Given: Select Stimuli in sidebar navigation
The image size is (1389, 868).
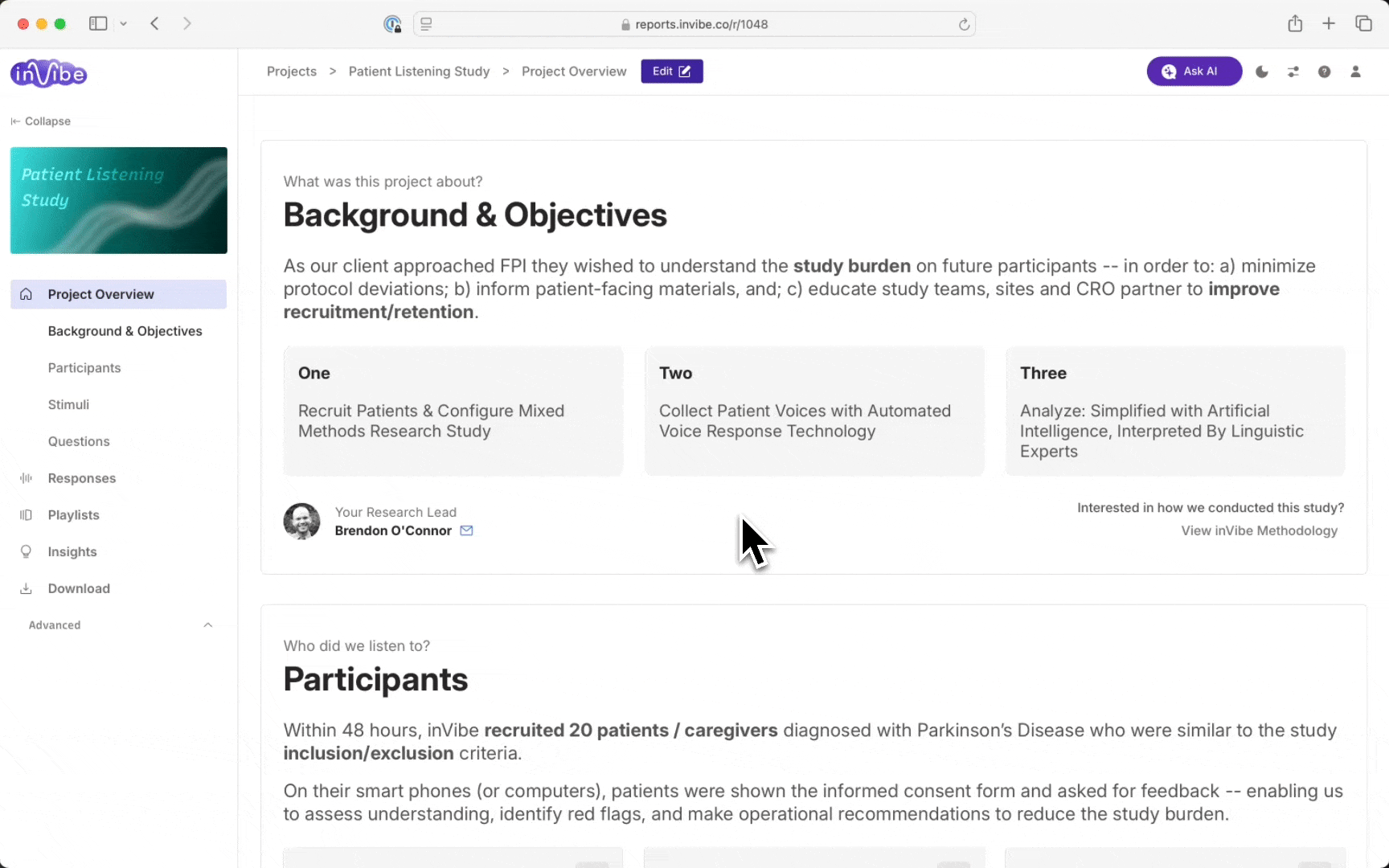Looking at the screenshot, I should click(68, 405).
